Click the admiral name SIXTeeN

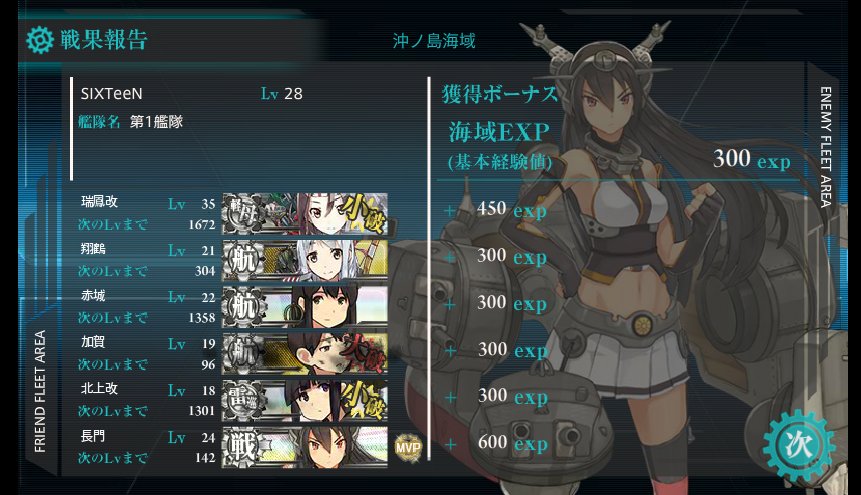(111, 93)
